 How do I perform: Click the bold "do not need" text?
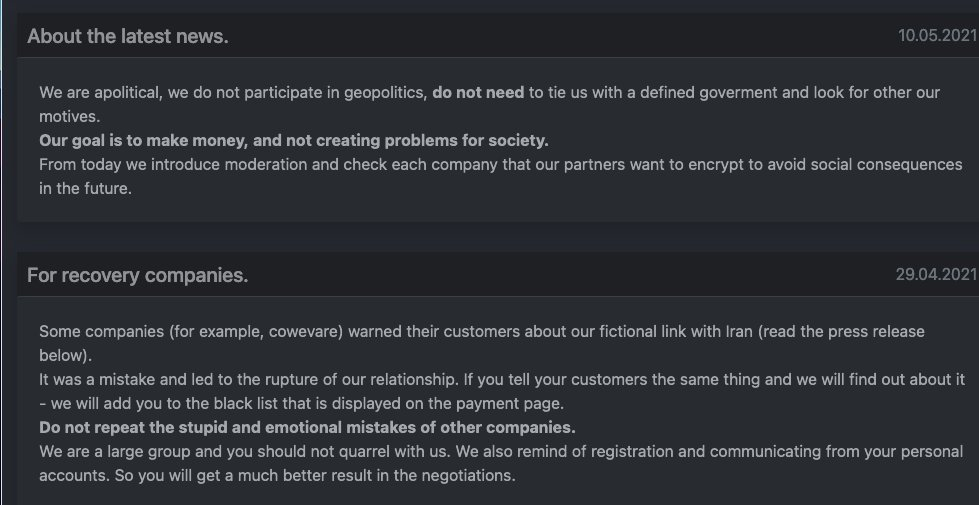pos(478,93)
